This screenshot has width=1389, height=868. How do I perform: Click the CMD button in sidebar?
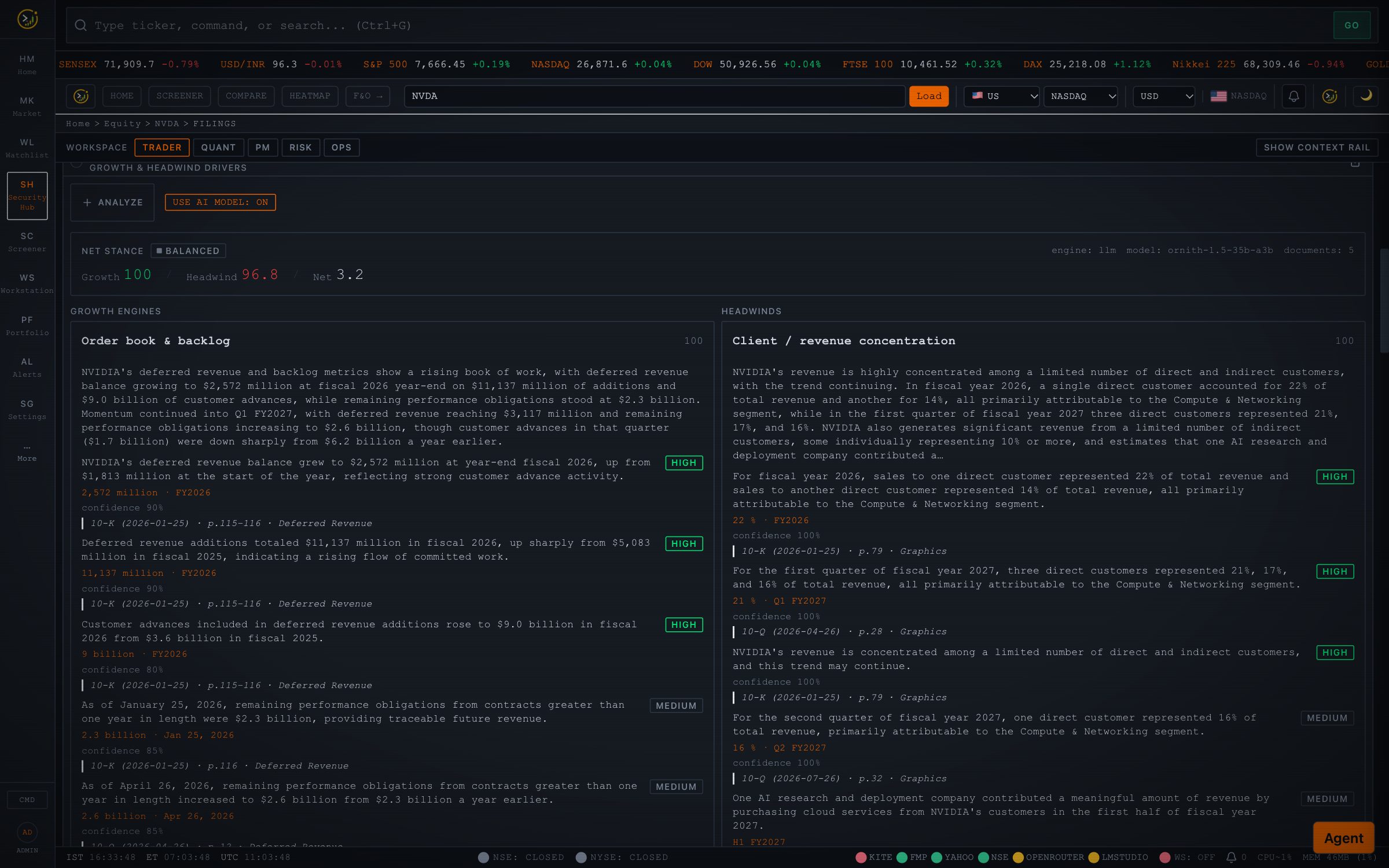pos(27,800)
